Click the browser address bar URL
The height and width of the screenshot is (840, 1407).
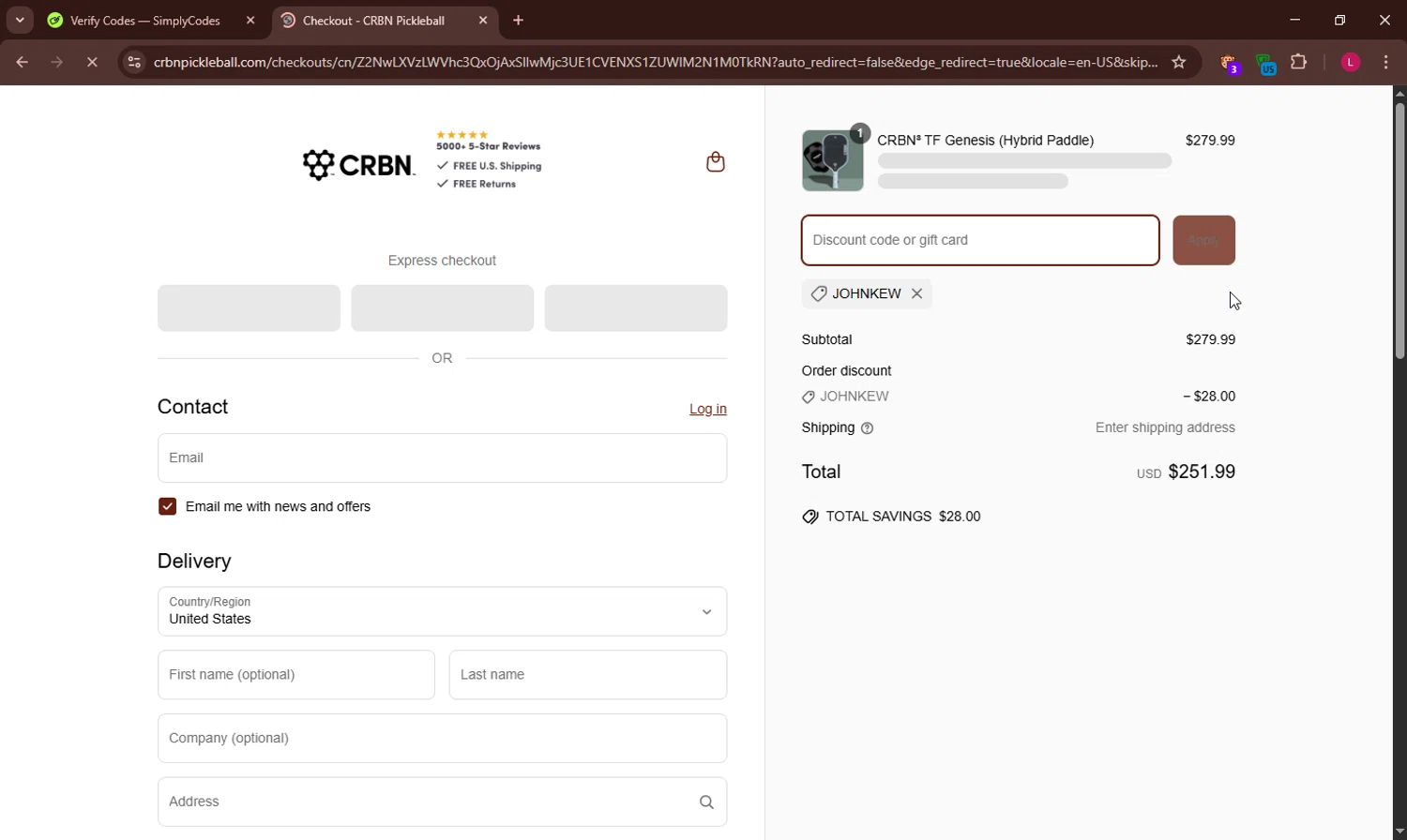click(x=656, y=63)
